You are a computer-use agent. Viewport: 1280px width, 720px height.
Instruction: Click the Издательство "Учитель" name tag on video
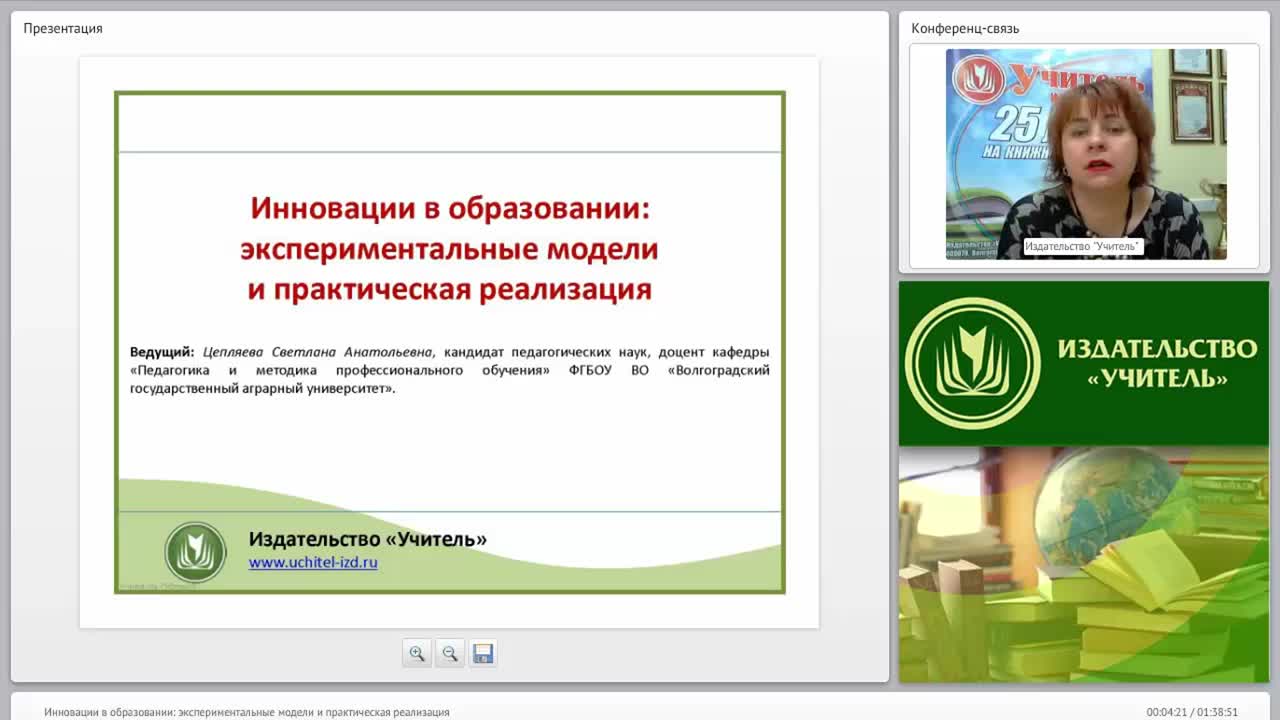coord(1083,246)
